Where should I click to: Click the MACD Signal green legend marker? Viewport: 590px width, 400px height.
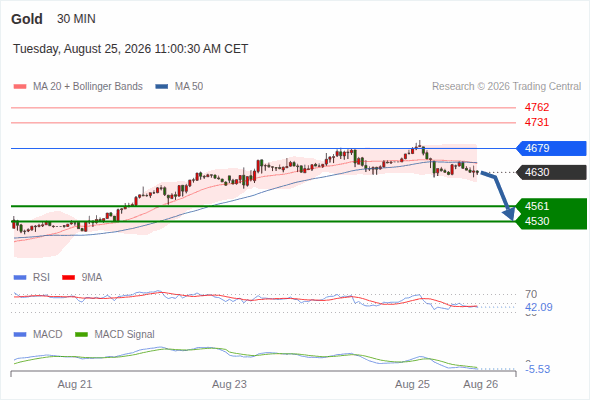[81, 335]
